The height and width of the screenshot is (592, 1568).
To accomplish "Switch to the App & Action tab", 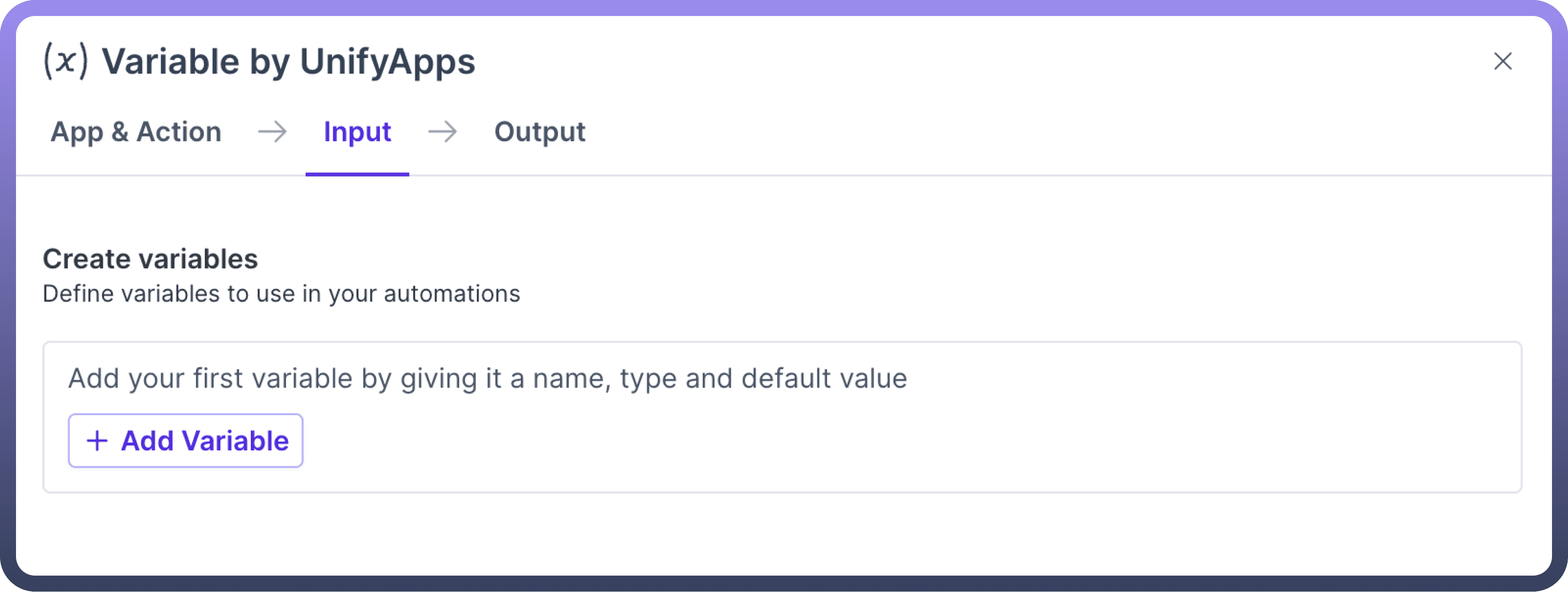I will pos(136,132).
